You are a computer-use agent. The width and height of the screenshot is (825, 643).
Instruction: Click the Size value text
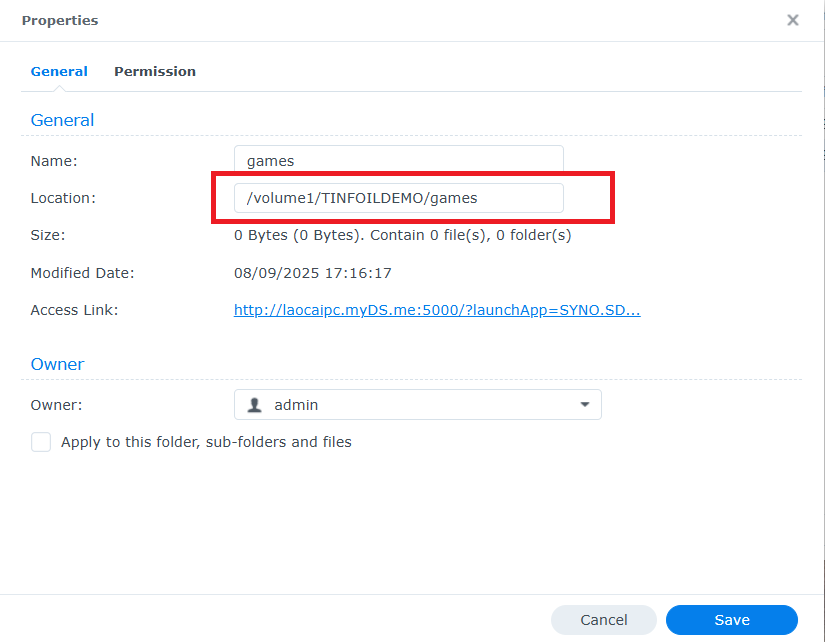[402, 236]
